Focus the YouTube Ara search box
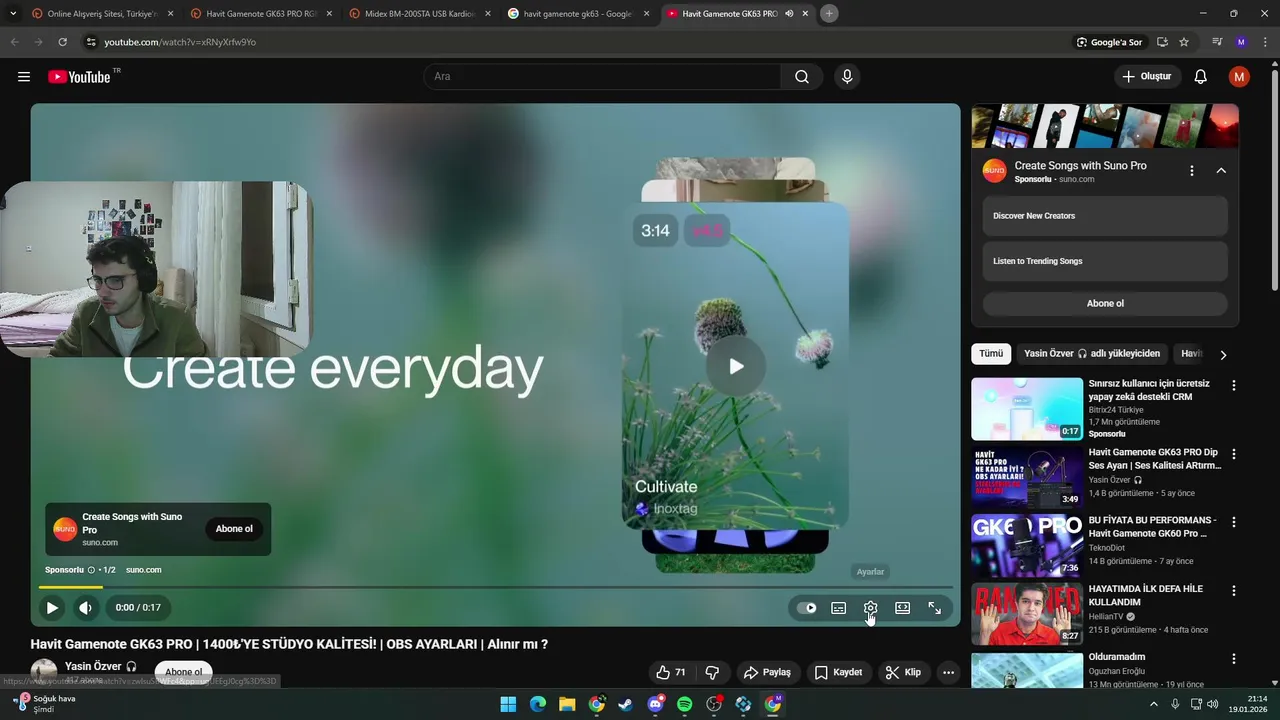The height and width of the screenshot is (720, 1280). 602,77
